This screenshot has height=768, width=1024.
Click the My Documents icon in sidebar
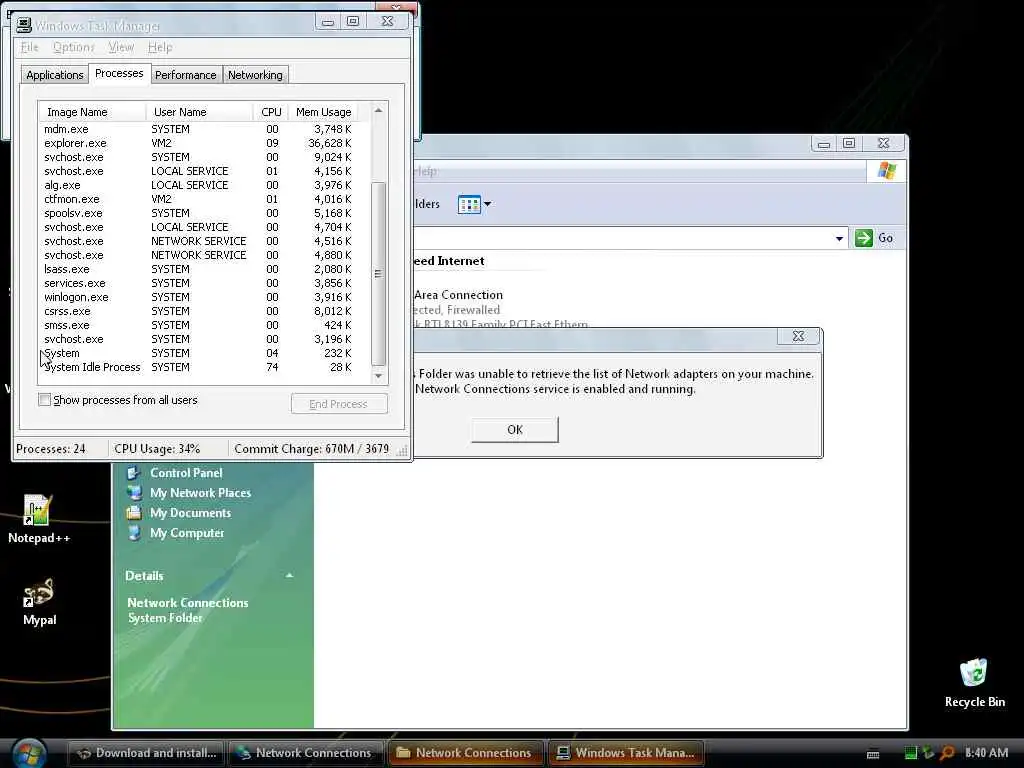(x=134, y=513)
